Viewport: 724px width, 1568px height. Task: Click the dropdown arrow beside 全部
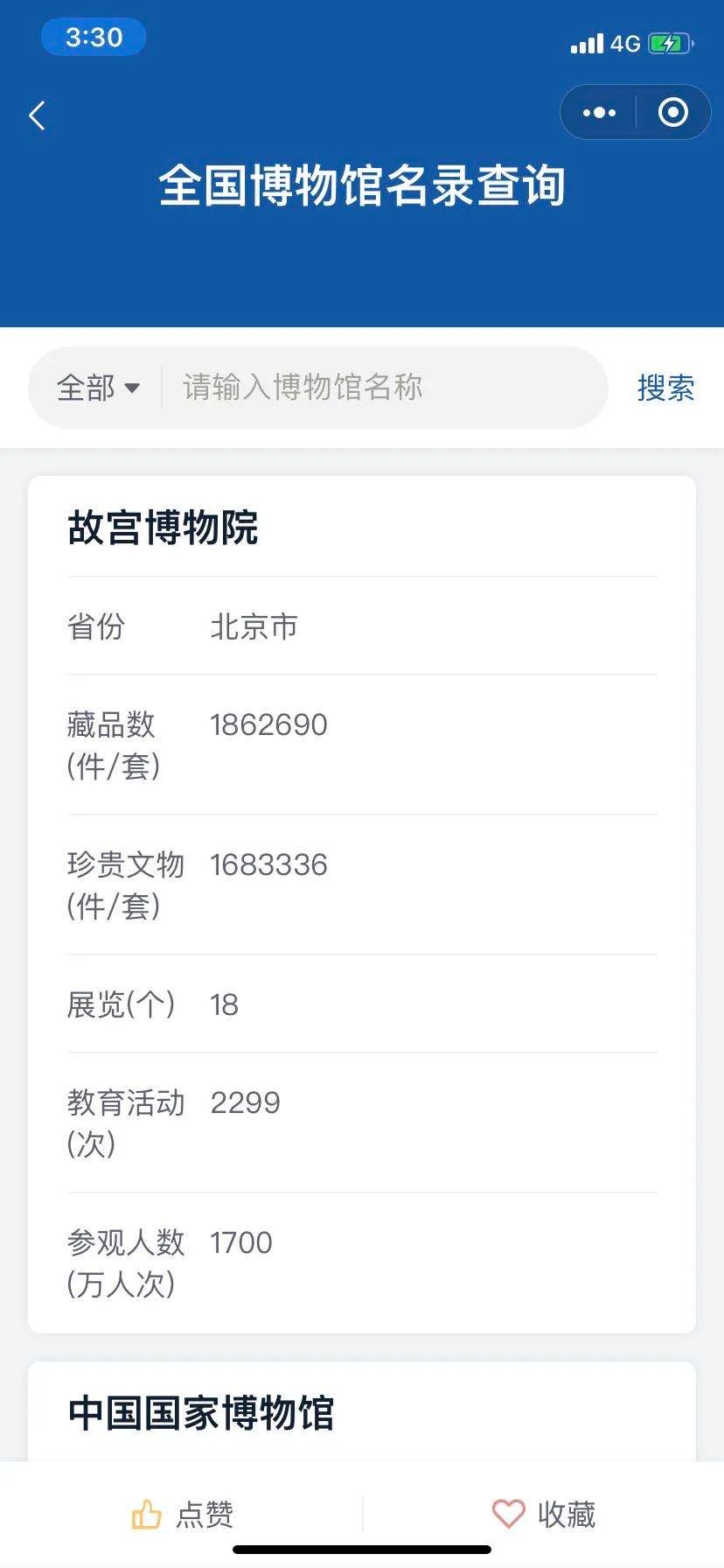coord(132,388)
